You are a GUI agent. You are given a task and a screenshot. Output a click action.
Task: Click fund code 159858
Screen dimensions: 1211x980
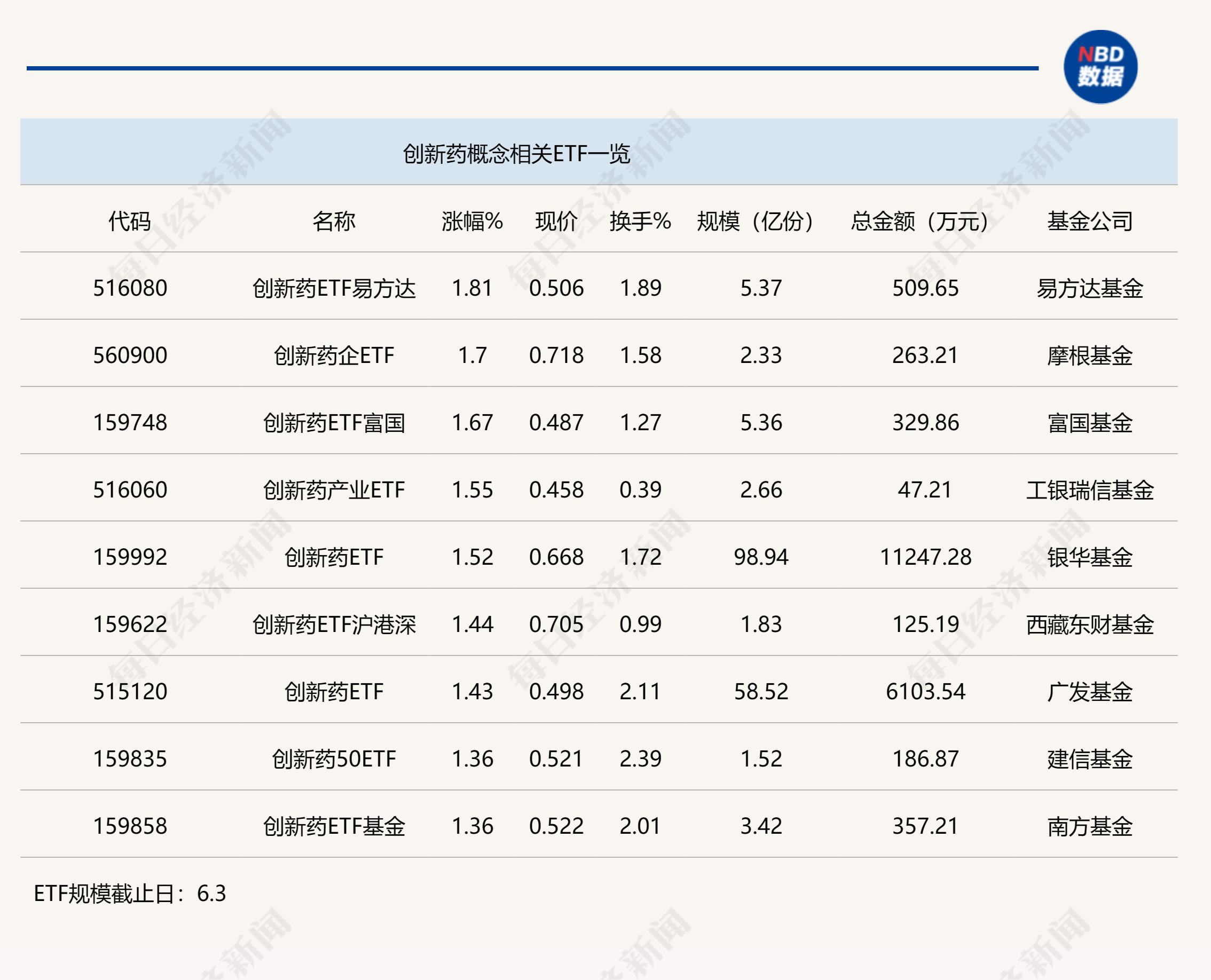pyautogui.click(x=130, y=826)
